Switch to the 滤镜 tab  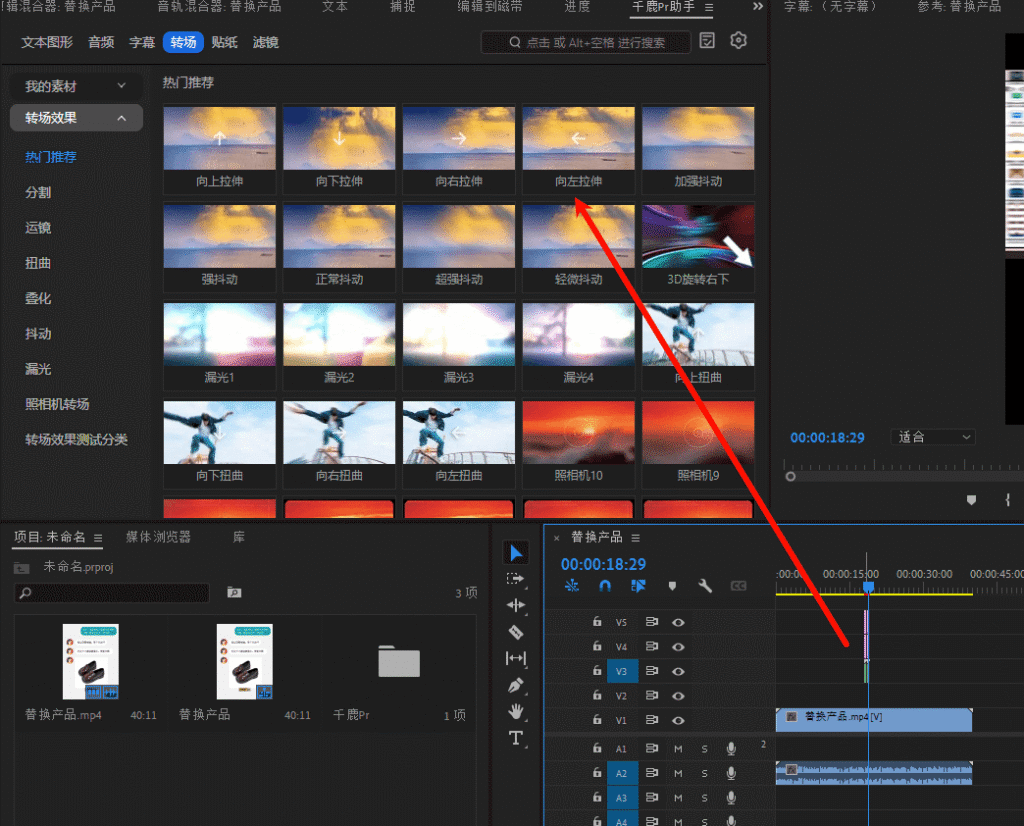265,42
